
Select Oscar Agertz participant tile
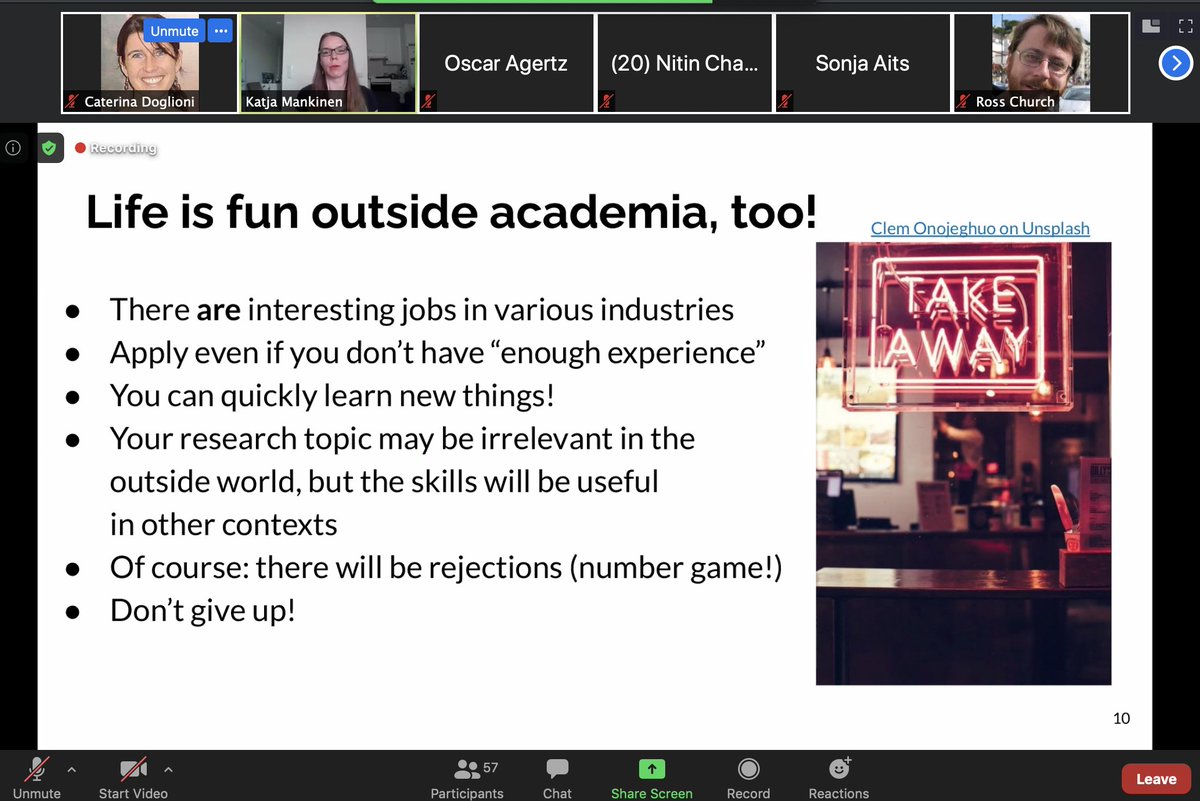(x=505, y=63)
